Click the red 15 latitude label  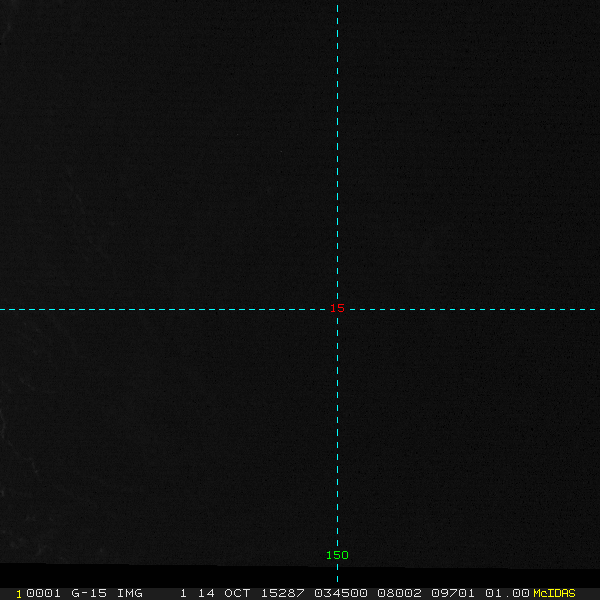pyautogui.click(x=338, y=309)
